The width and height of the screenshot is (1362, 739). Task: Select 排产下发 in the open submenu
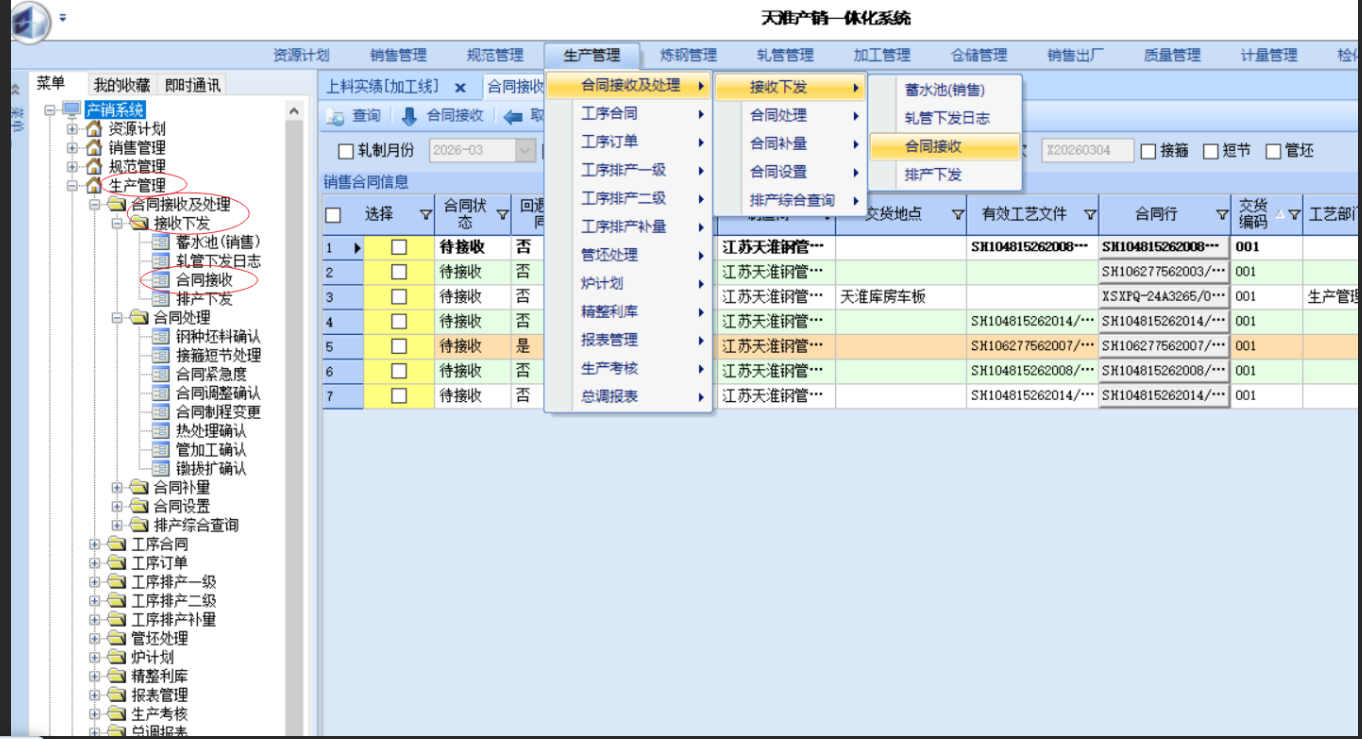coord(933,175)
